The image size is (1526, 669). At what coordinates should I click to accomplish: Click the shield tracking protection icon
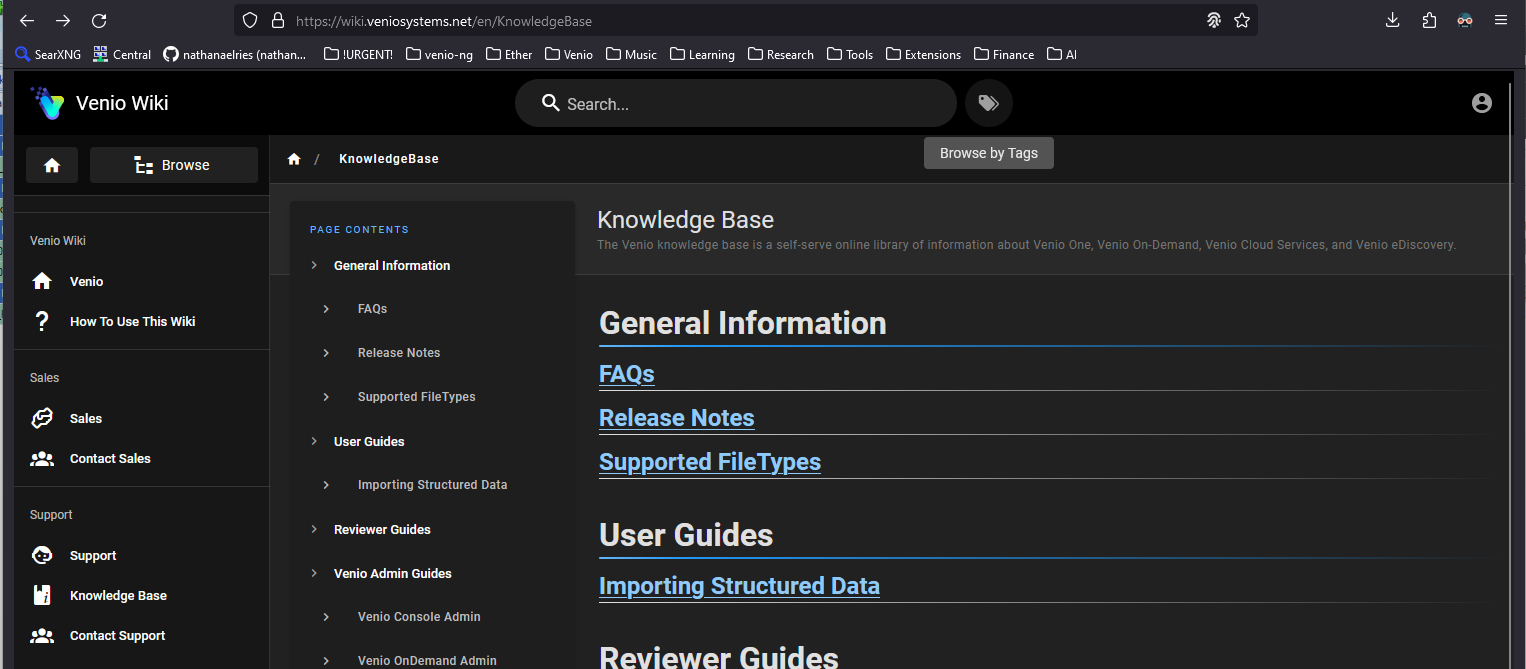pyautogui.click(x=251, y=20)
